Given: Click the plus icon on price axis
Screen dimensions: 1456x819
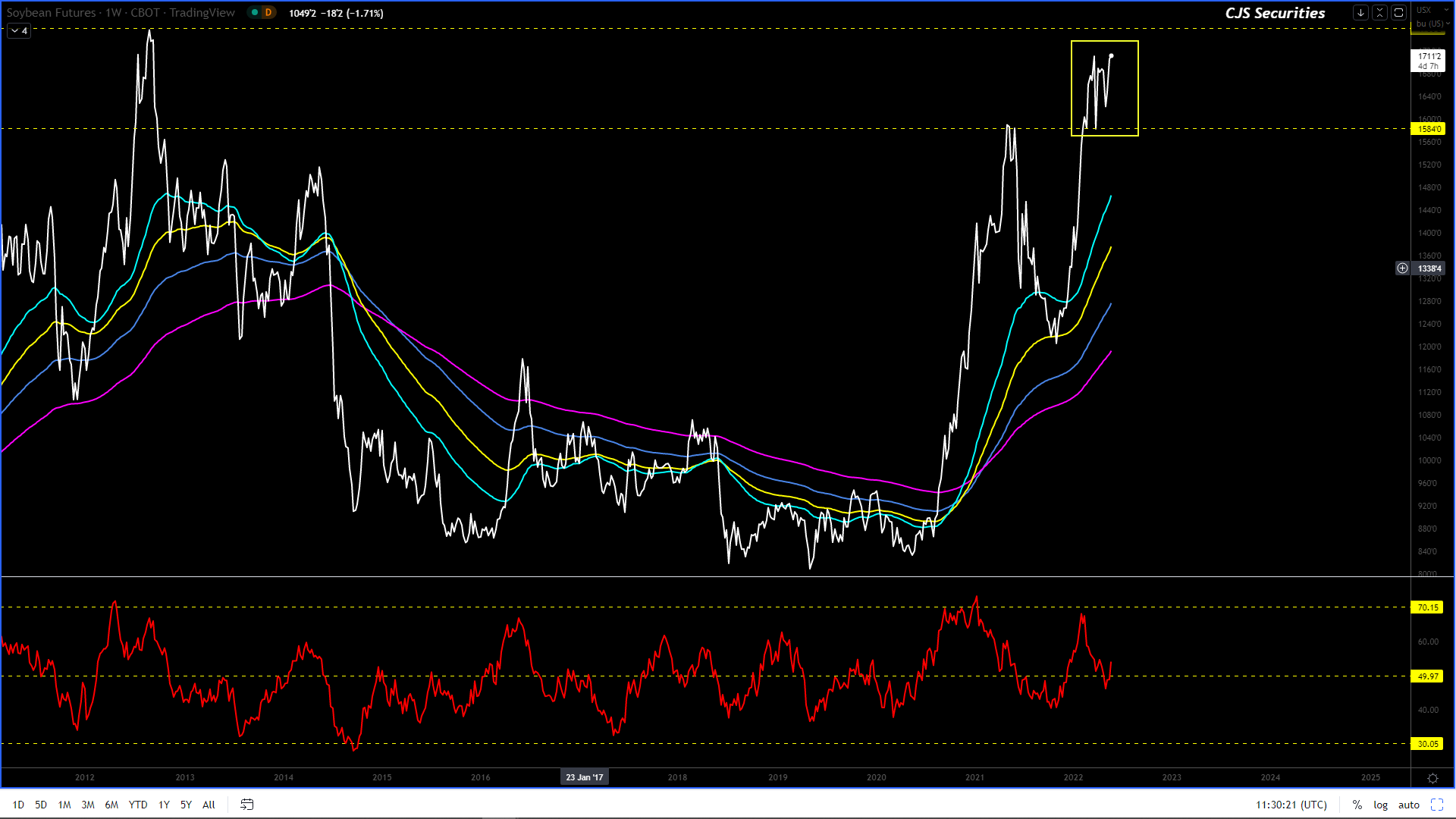Looking at the screenshot, I should (1402, 268).
